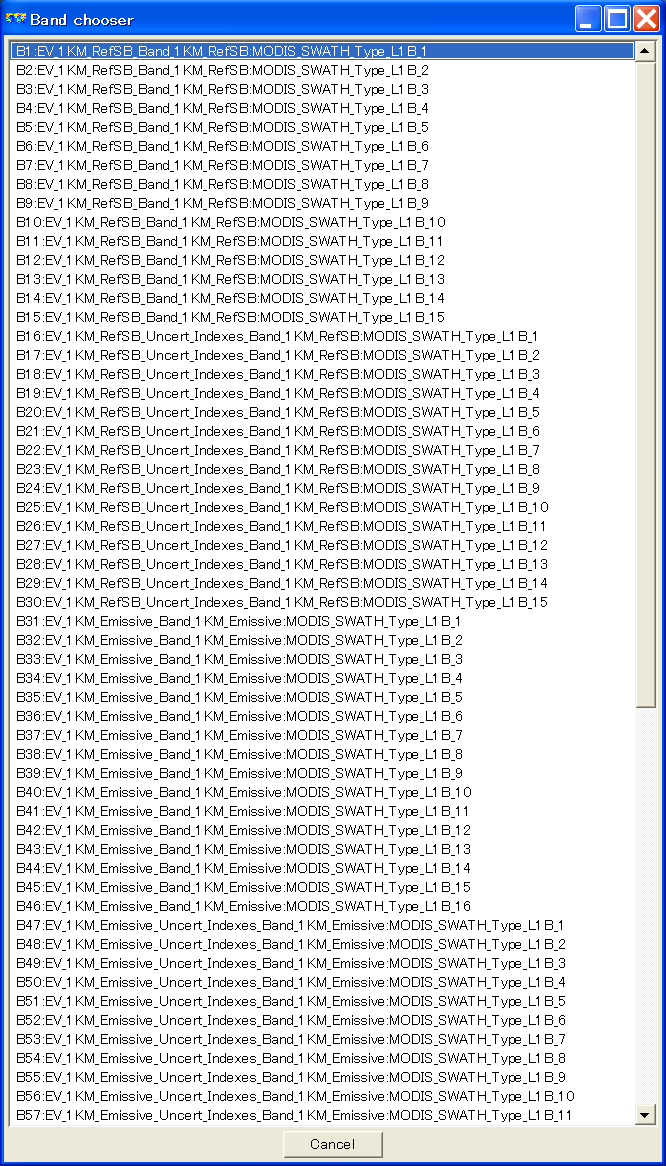
Task: Maximize the Band chooser window
Action: point(618,19)
